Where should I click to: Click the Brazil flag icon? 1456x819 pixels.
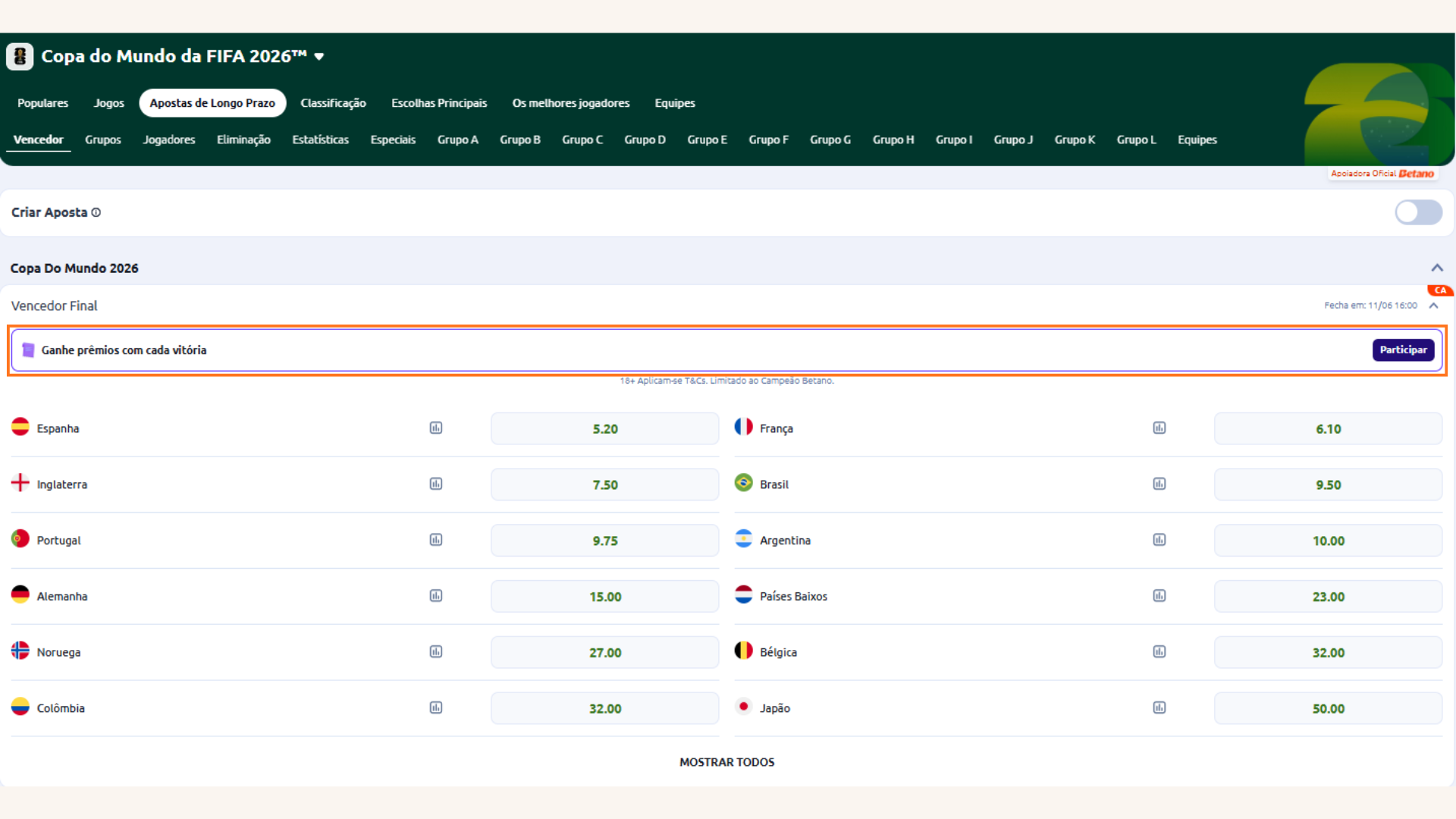[x=744, y=483]
